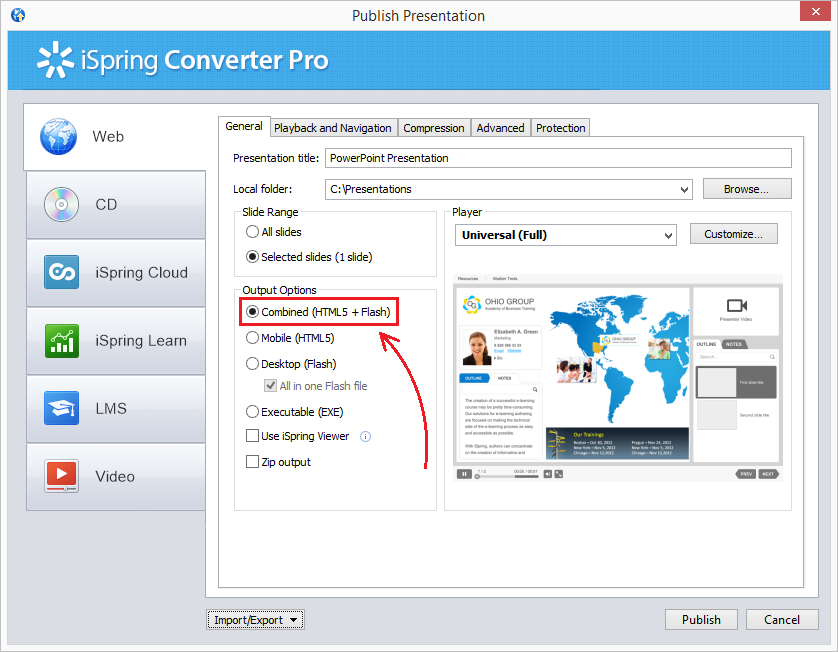
Task: Open the iSpring Cloud icon
Action: point(61,272)
